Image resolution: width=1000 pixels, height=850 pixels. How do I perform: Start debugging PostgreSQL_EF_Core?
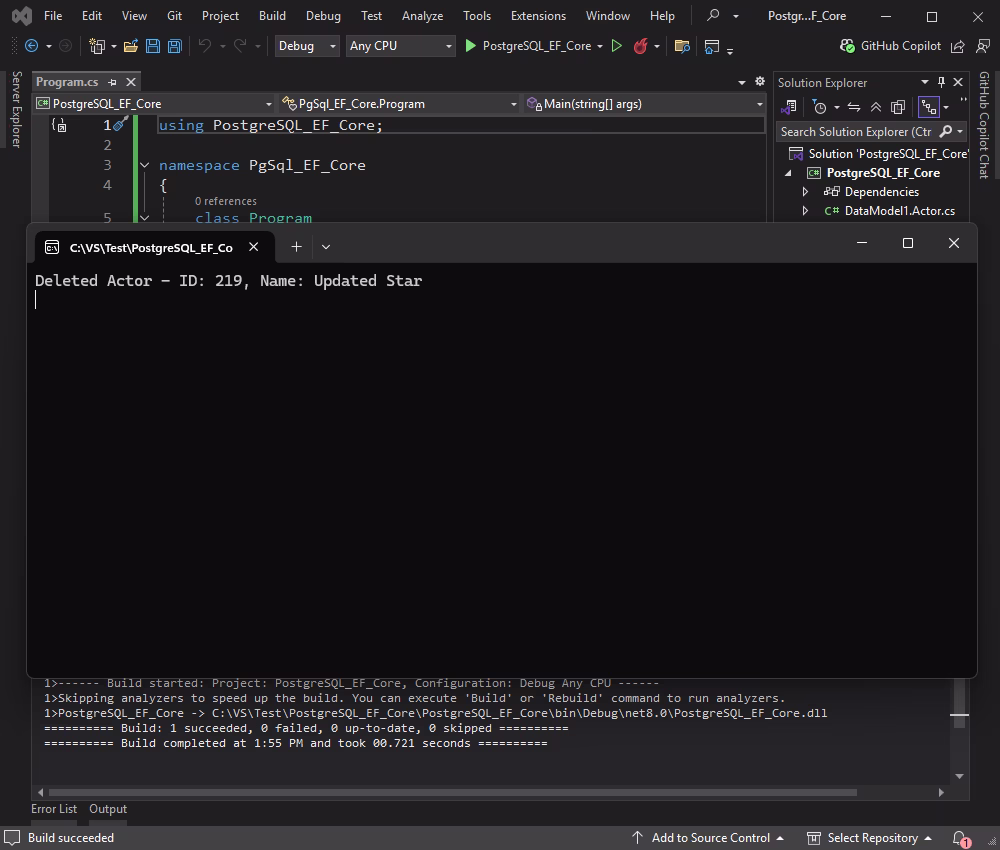tap(470, 46)
